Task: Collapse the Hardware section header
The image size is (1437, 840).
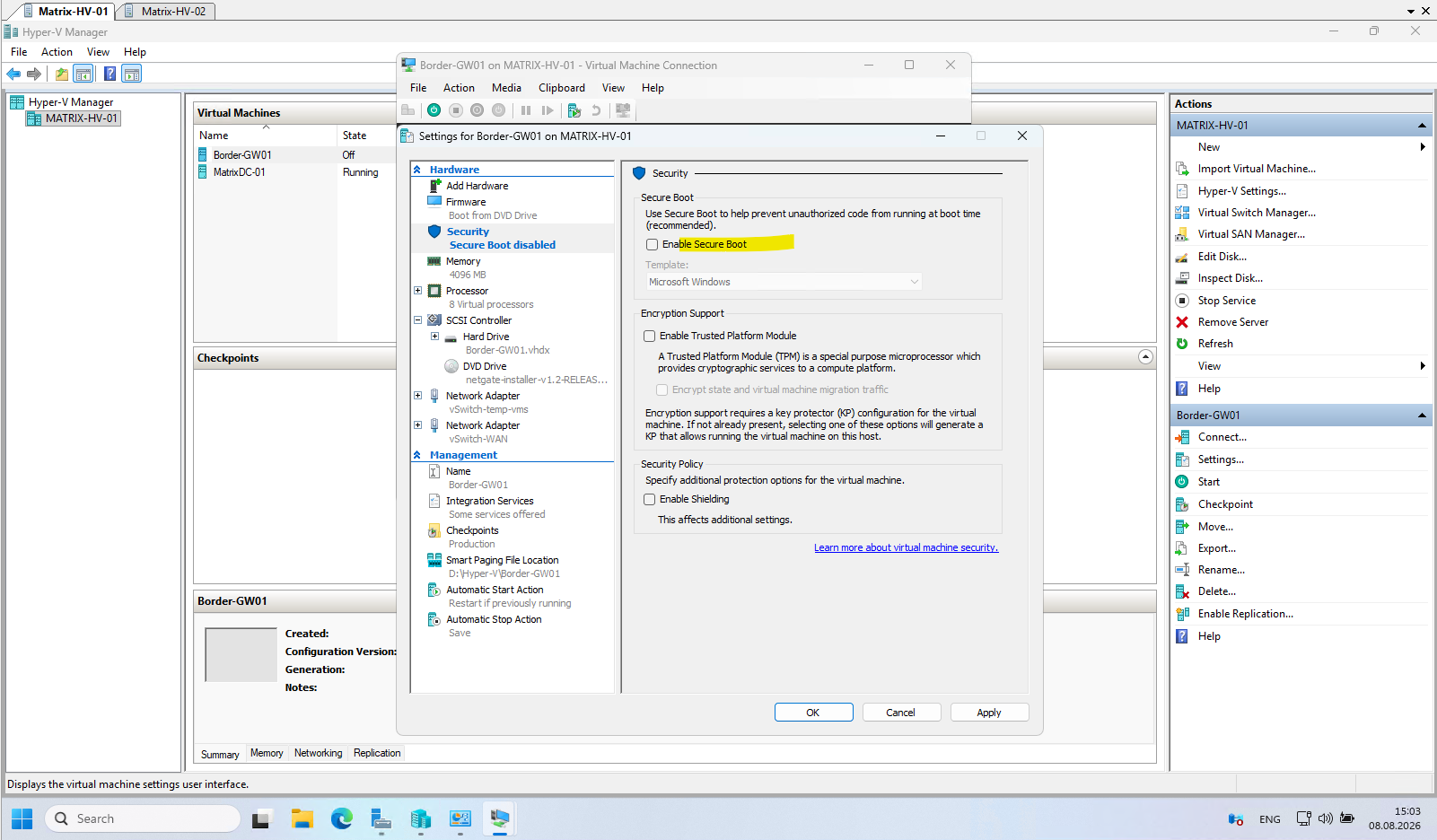Action: coord(417,170)
